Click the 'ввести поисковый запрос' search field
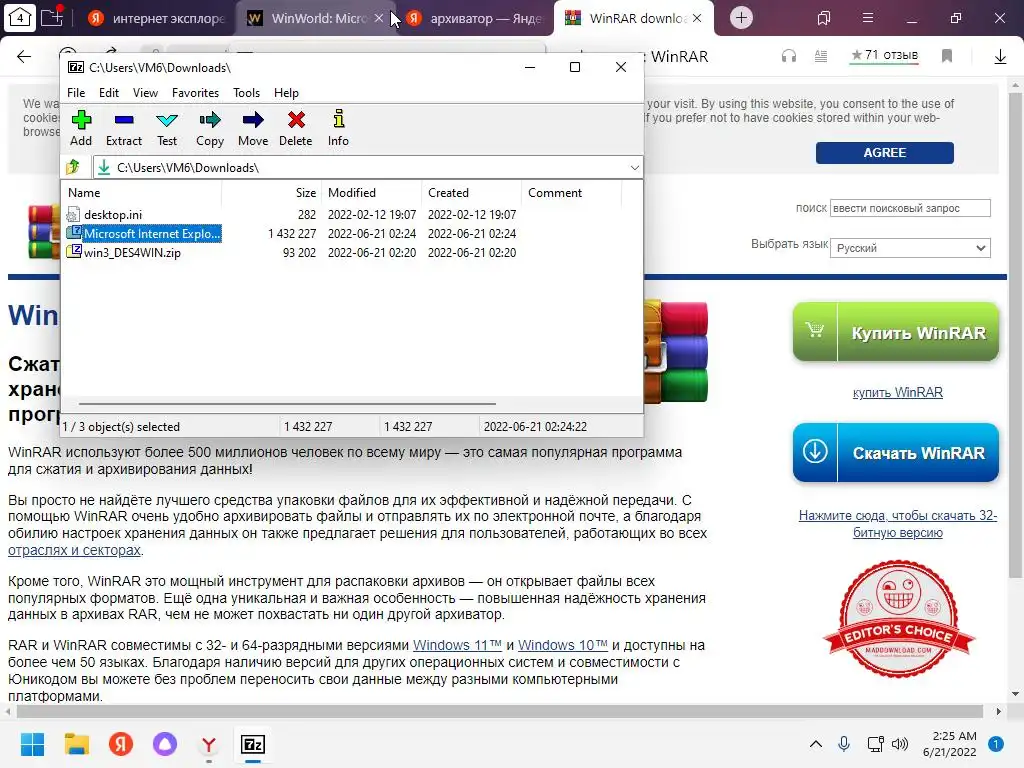The width and height of the screenshot is (1024, 768). pyautogui.click(x=910, y=208)
